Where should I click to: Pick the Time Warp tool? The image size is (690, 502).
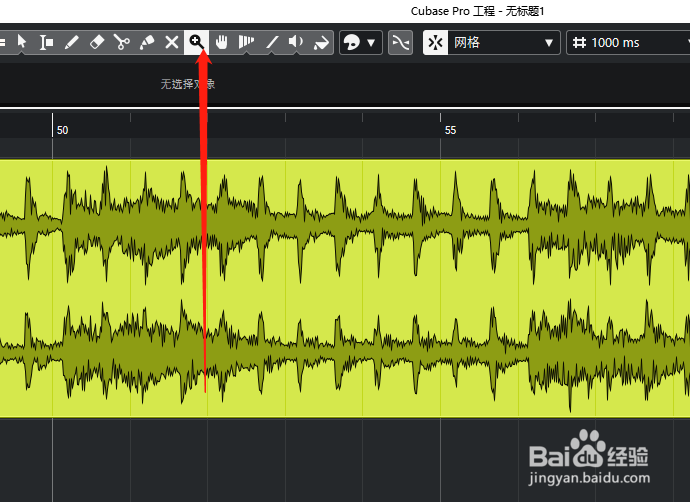coord(246,42)
